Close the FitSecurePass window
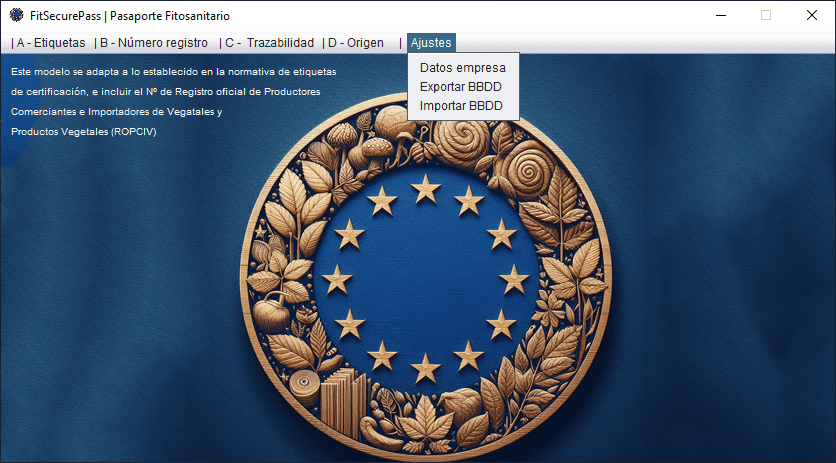 (x=812, y=15)
